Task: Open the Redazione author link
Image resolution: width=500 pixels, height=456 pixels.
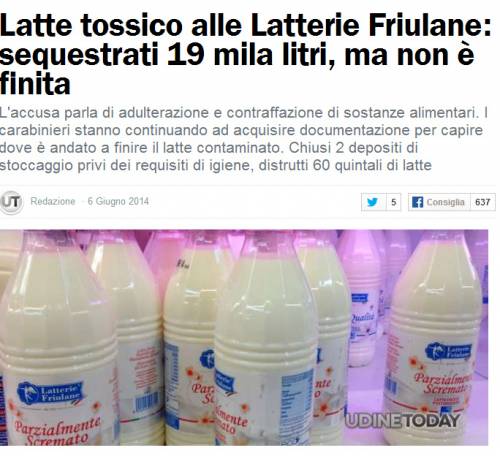Action: point(53,201)
